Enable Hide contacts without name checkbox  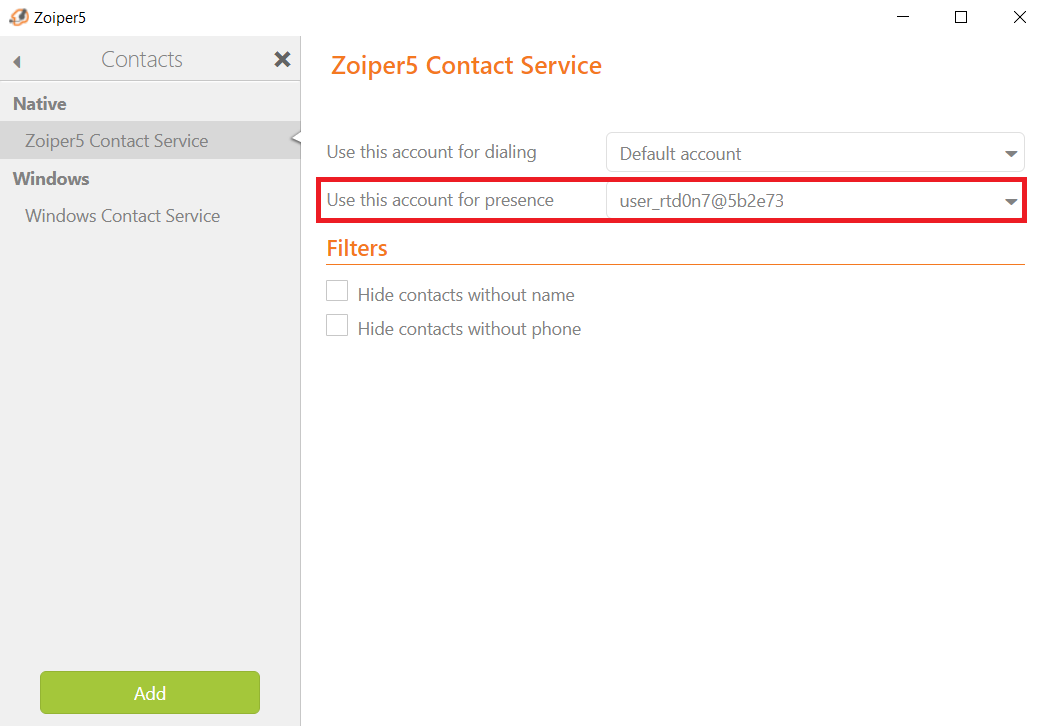click(x=337, y=291)
